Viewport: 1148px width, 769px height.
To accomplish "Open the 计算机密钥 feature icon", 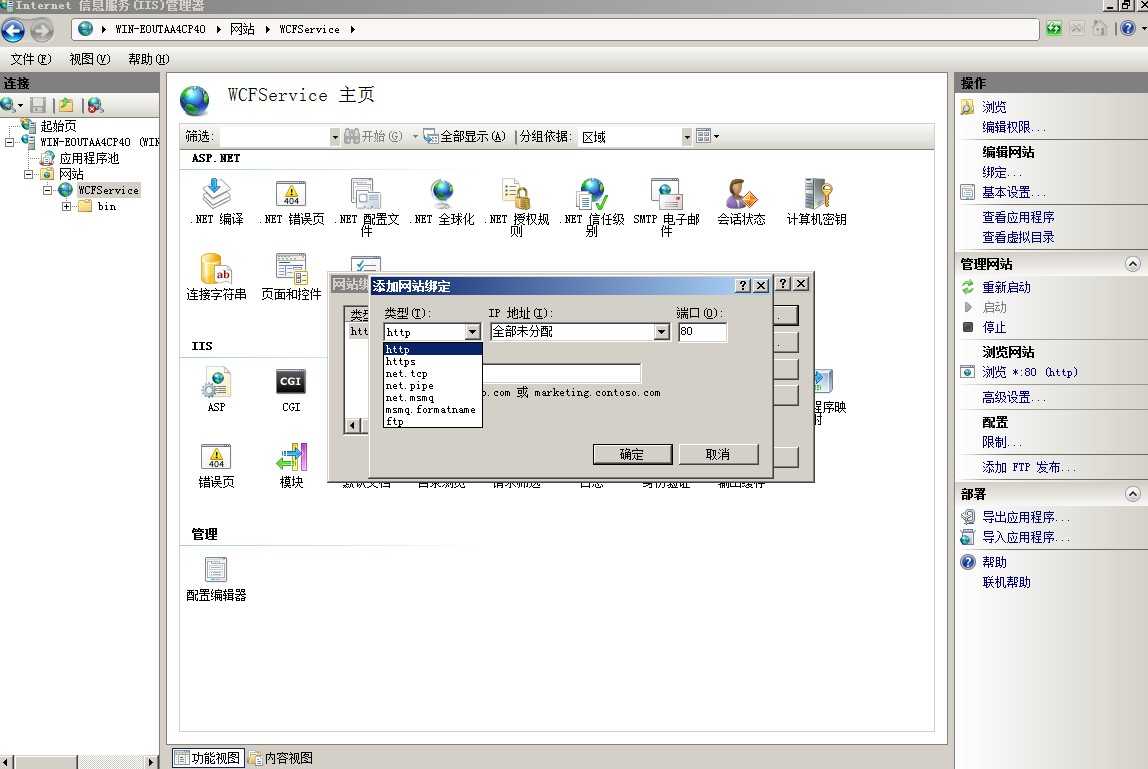I will click(x=816, y=202).
